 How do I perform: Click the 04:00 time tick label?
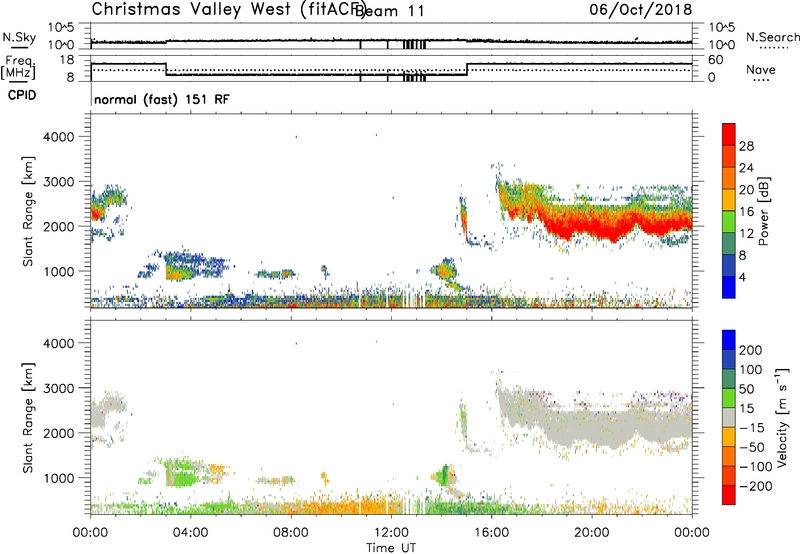[x=190, y=533]
